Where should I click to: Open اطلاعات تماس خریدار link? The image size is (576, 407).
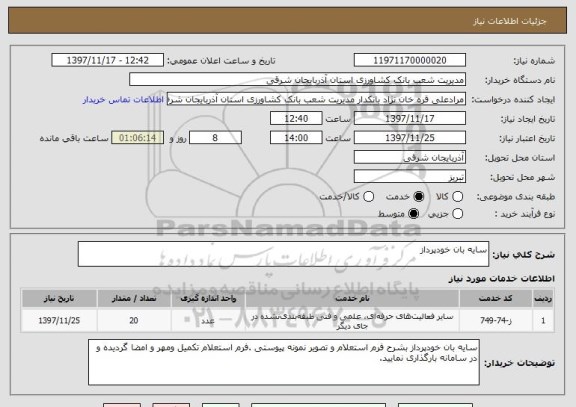[123, 100]
